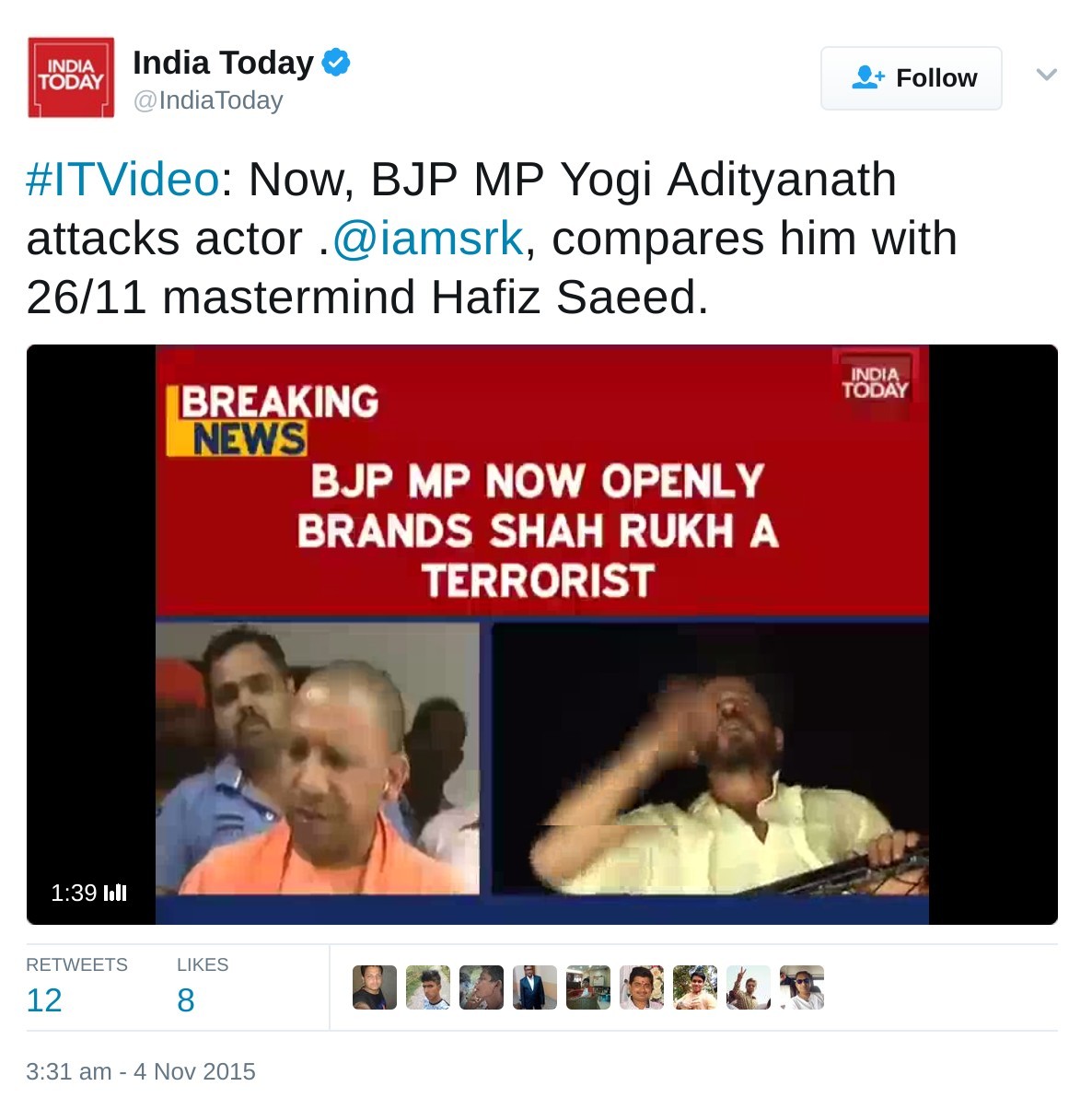Click the 1:39 video duration indicator
The width and height of the screenshot is (1092, 1098).
88,893
